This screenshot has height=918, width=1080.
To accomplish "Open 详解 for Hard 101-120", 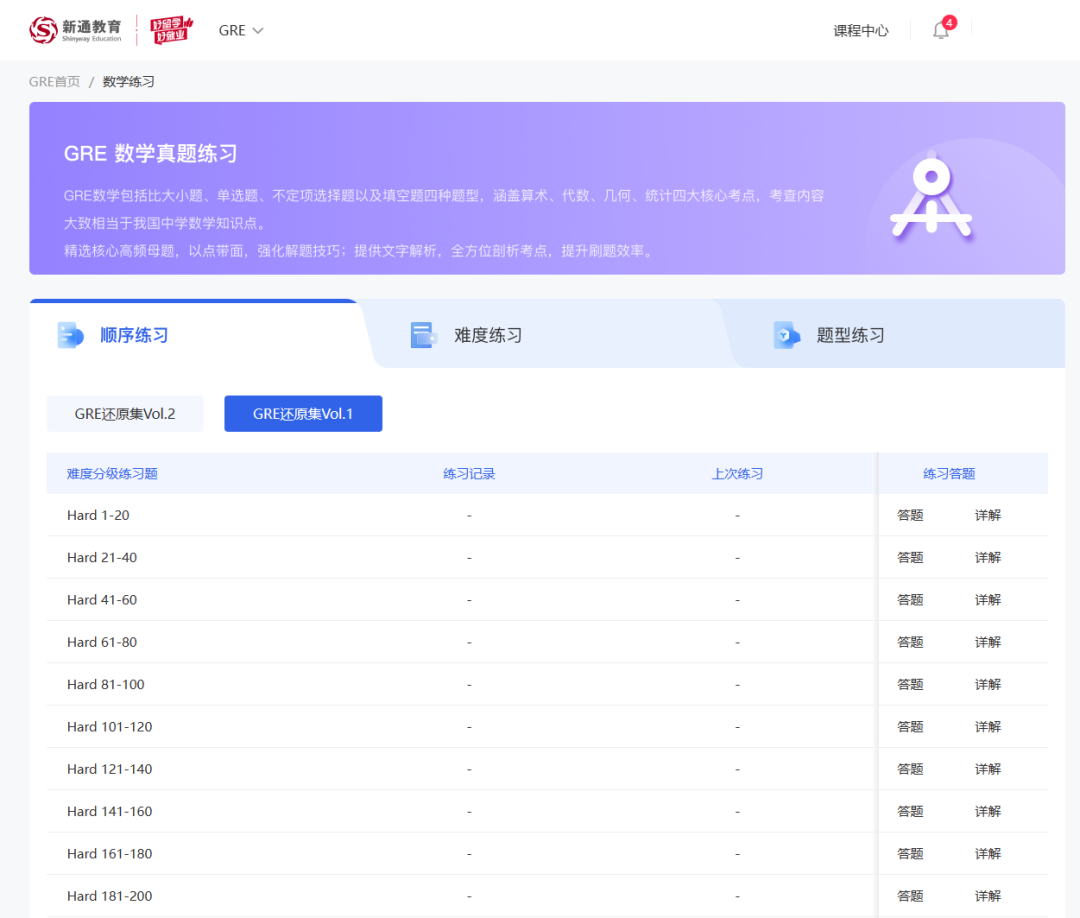I will pos(988,727).
